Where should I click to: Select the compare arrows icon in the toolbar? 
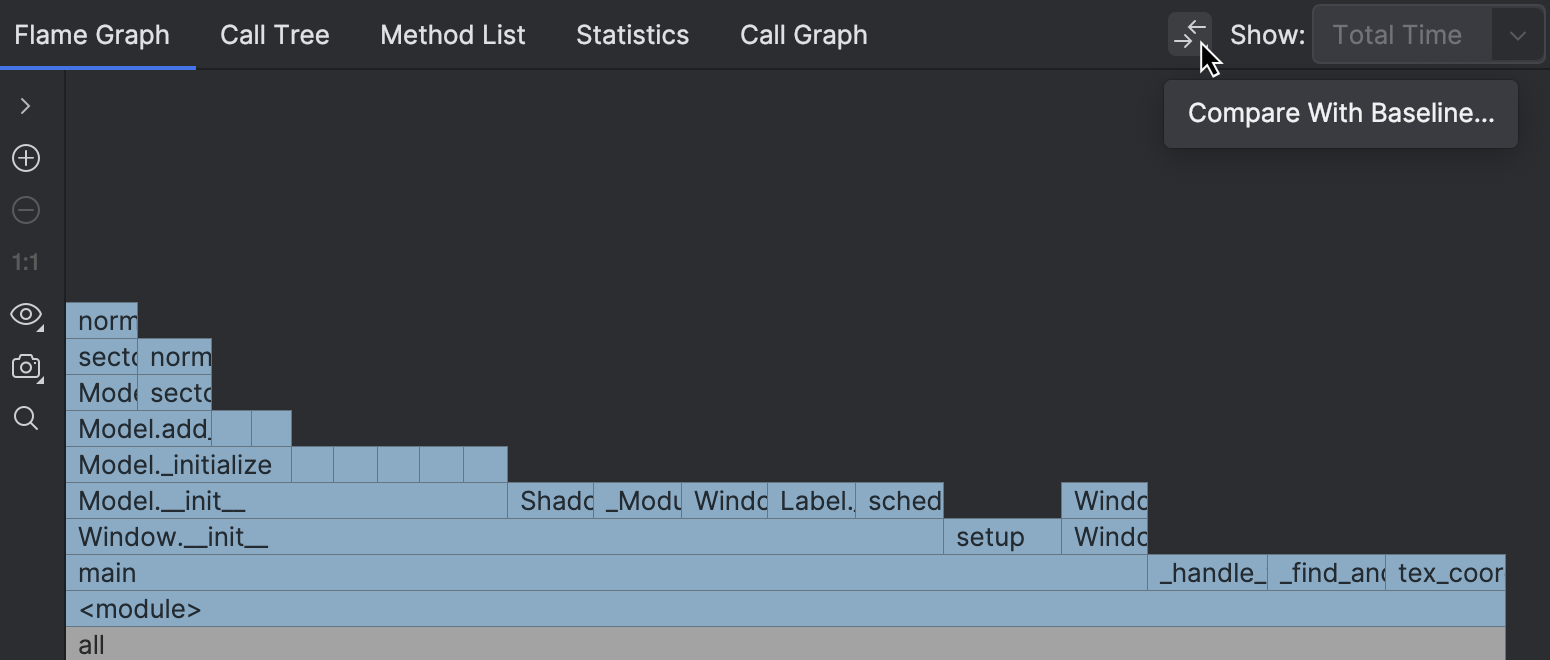[x=1189, y=33]
